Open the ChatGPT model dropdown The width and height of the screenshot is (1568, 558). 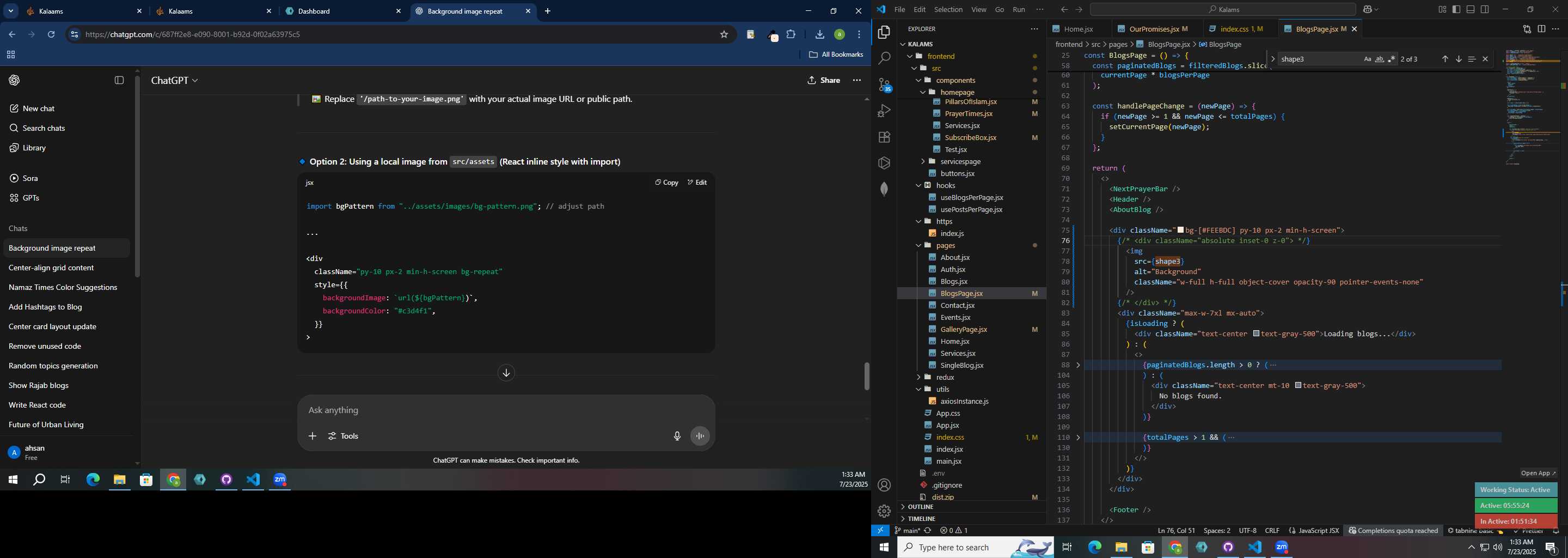(x=175, y=81)
